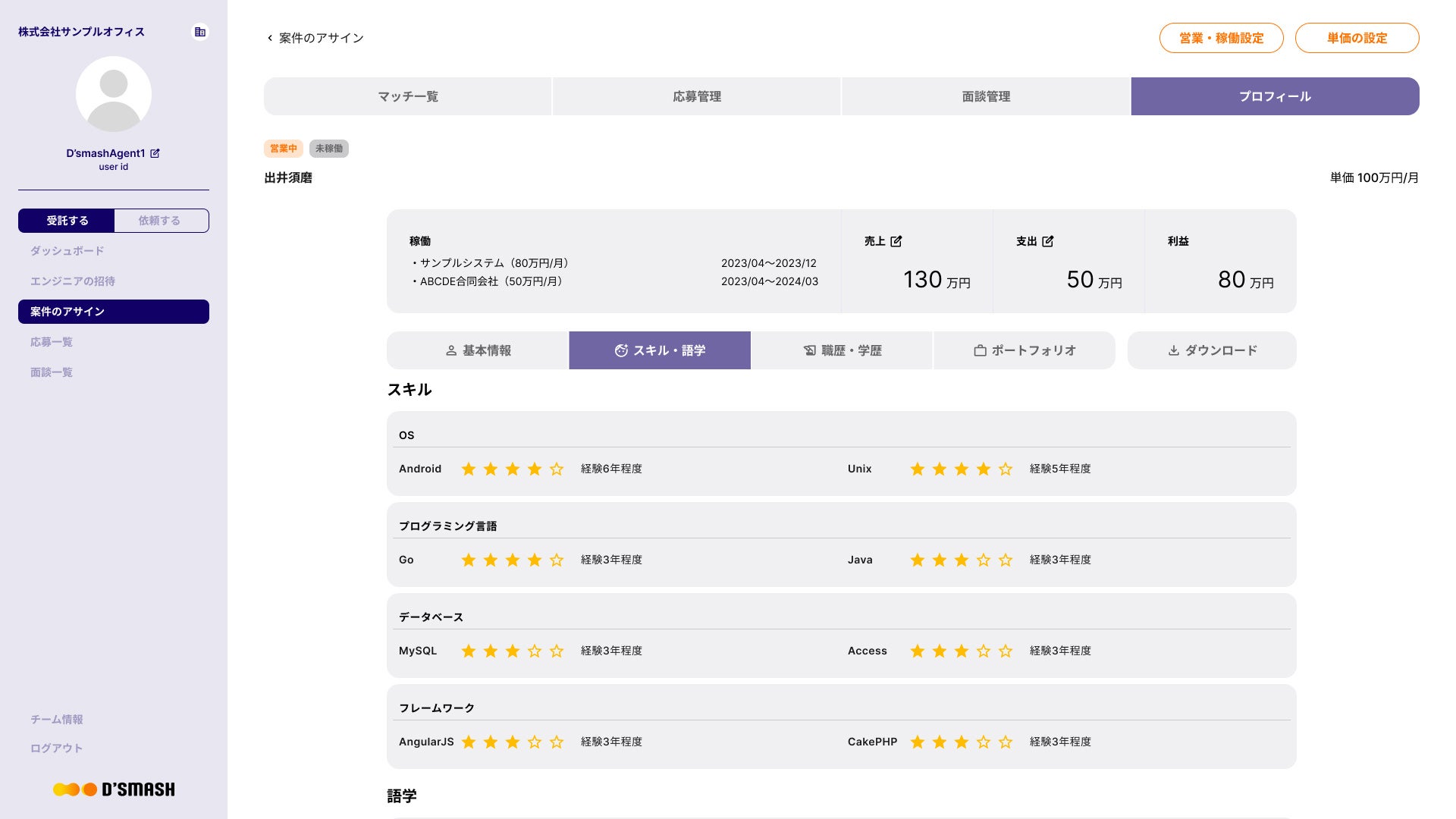Screen dimensions: 1456x819
Task: Go back via 案件のアサイン chevron
Action: coord(270,38)
